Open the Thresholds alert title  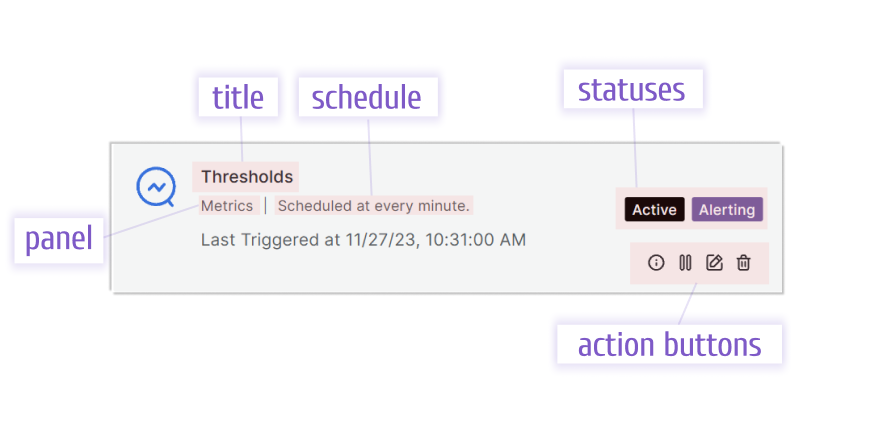247,177
